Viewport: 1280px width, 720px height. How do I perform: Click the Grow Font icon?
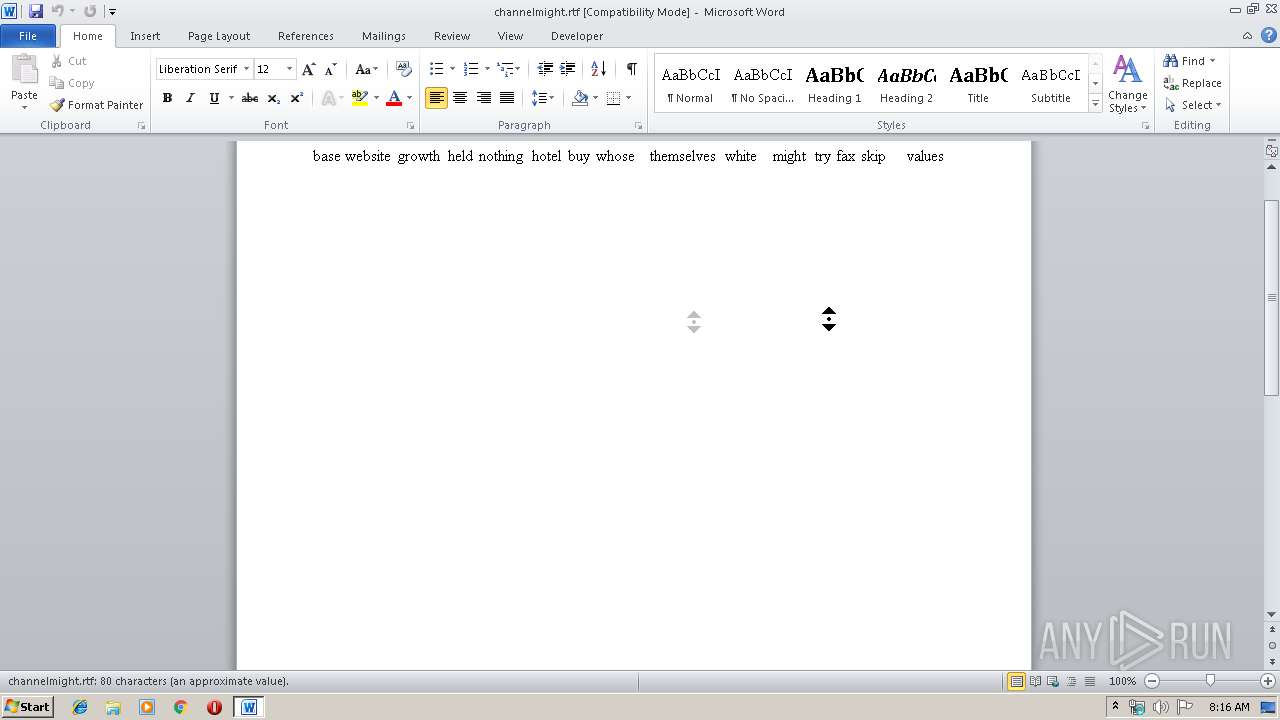pos(309,69)
